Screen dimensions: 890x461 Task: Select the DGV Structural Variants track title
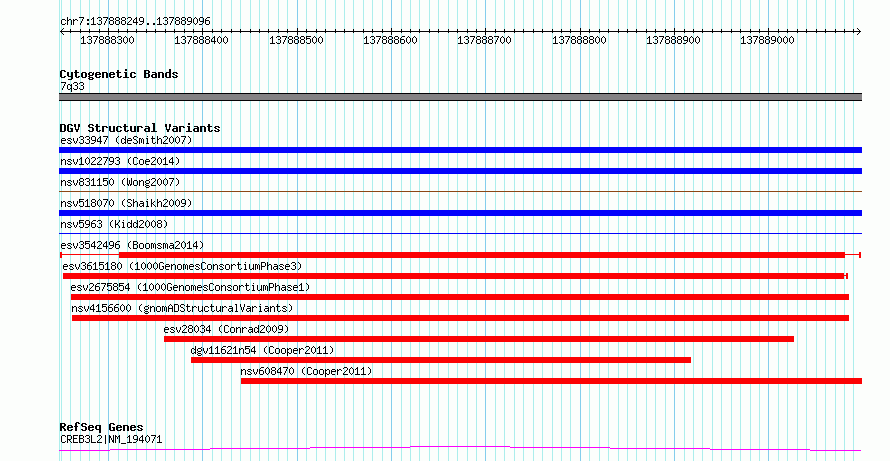[x=140, y=128]
